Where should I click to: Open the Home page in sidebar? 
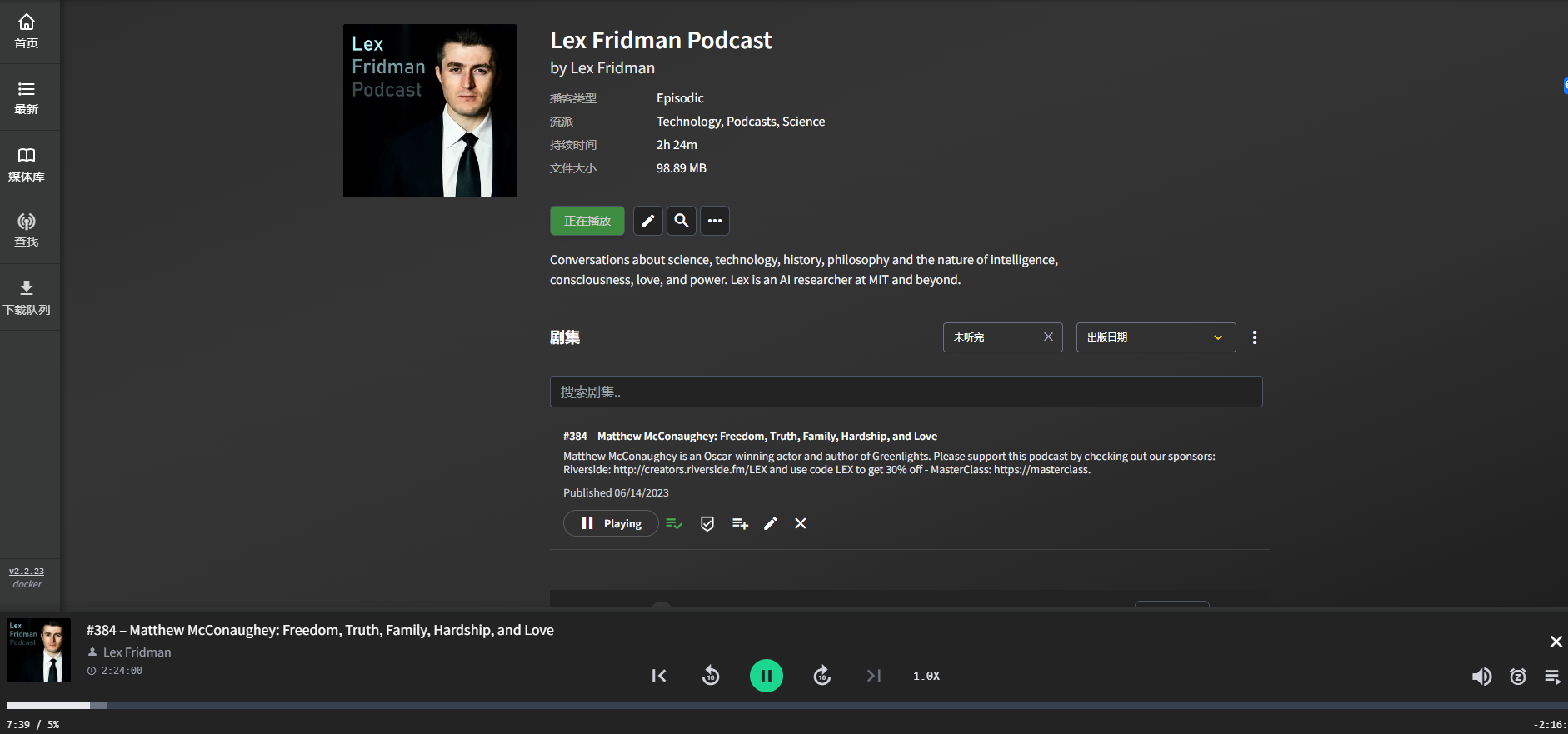[27, 31]
